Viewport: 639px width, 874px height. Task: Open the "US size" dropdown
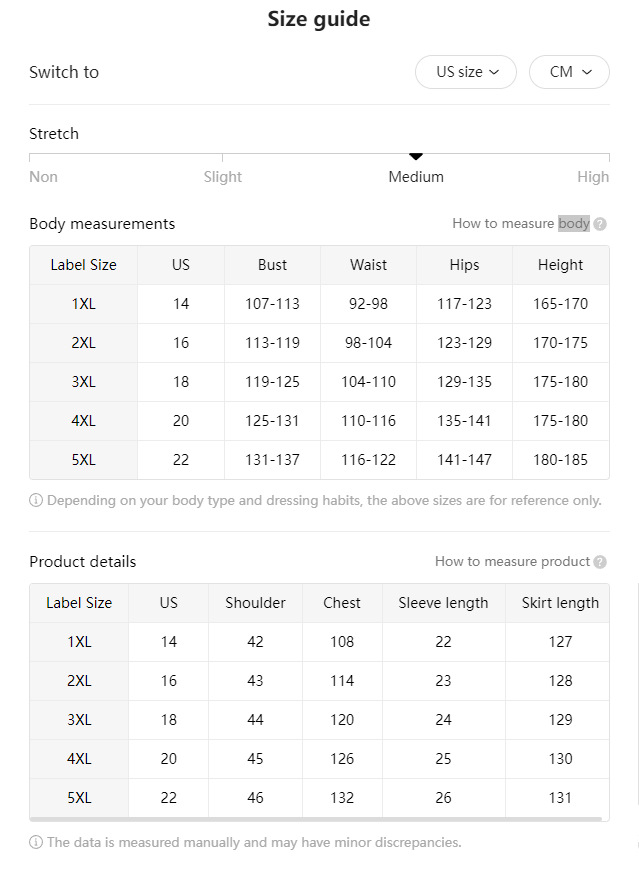[x=466, y=72]
